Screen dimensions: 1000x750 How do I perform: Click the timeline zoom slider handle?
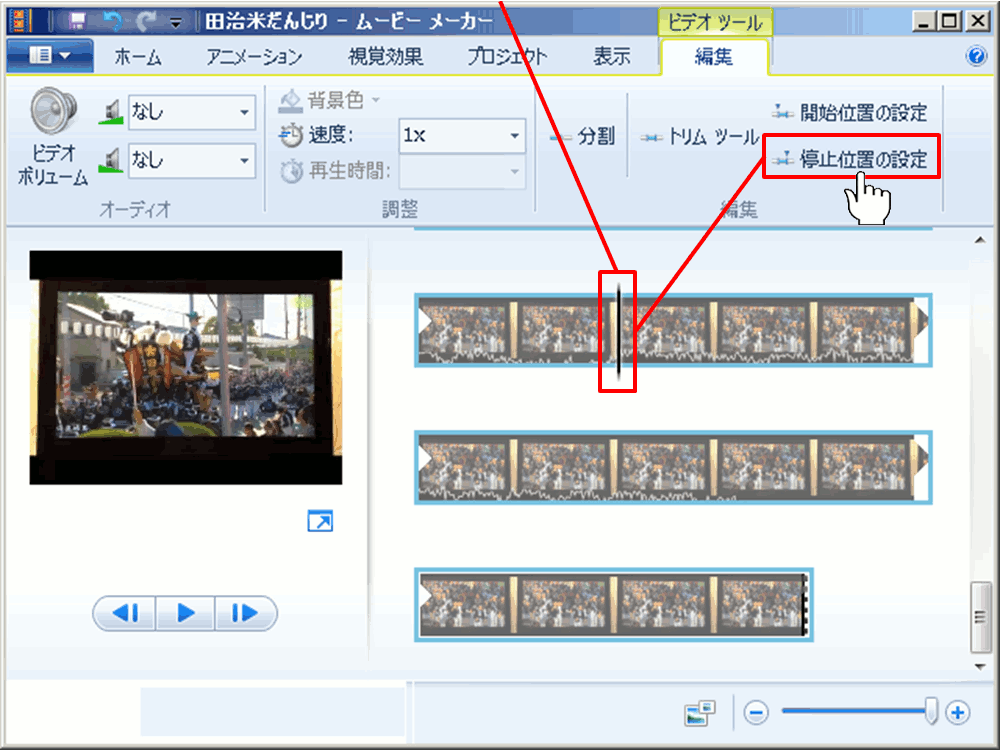(x=931, y=711)
